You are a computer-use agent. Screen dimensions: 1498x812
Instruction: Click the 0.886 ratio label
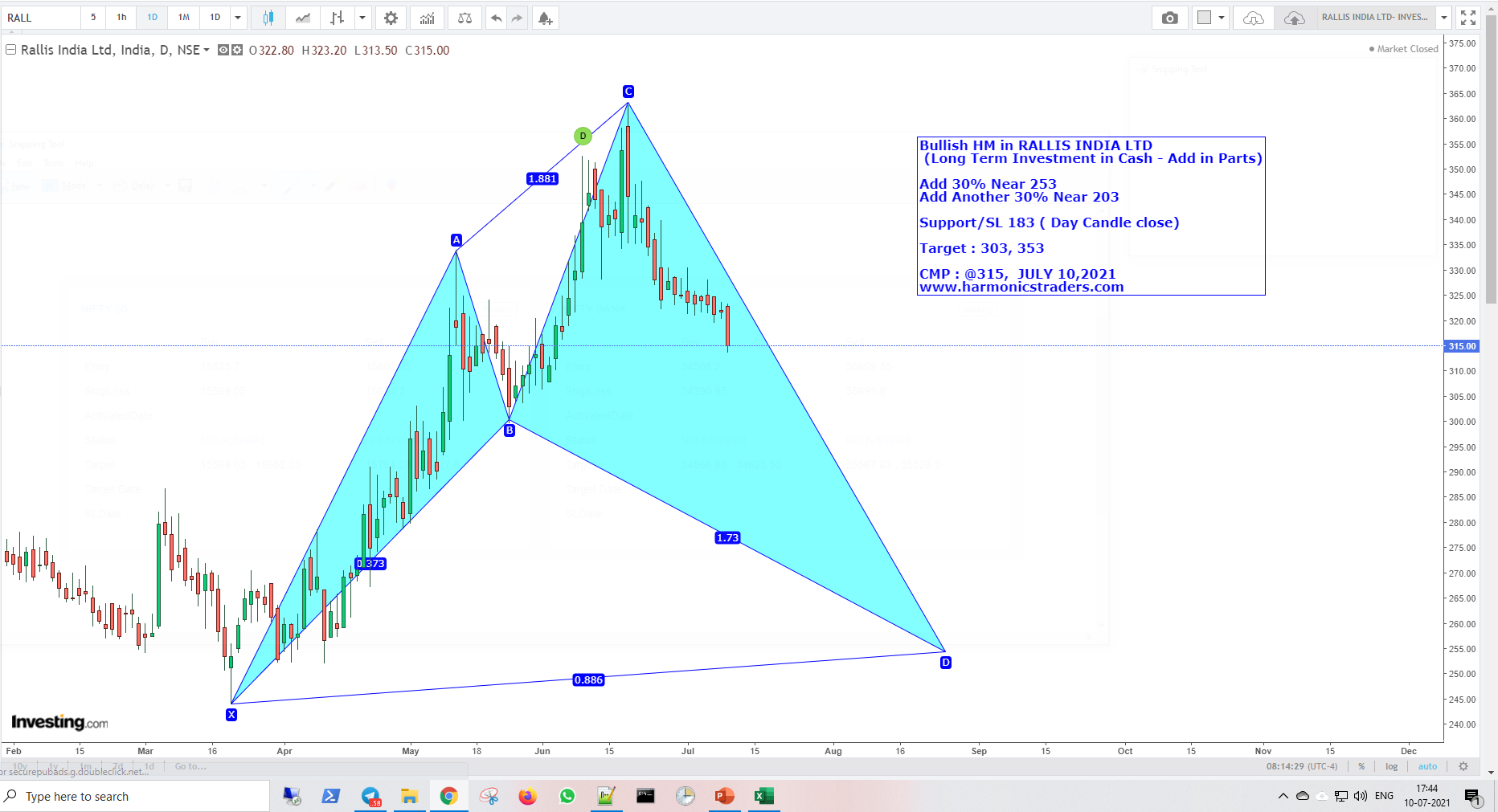(x=588, y=680)
